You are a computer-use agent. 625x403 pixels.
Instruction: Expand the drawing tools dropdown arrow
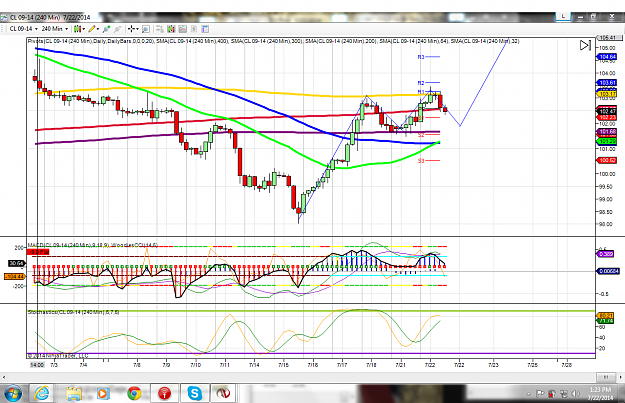tap(98, 29)
